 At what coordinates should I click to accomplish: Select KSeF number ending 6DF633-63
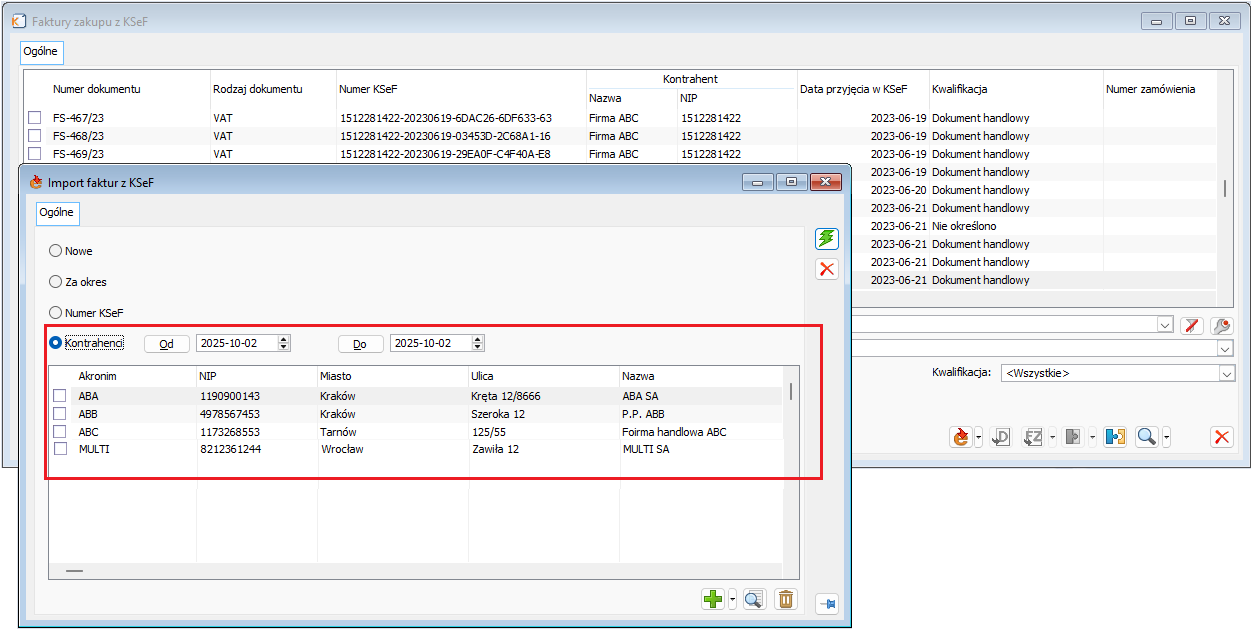tap(445, 118)
